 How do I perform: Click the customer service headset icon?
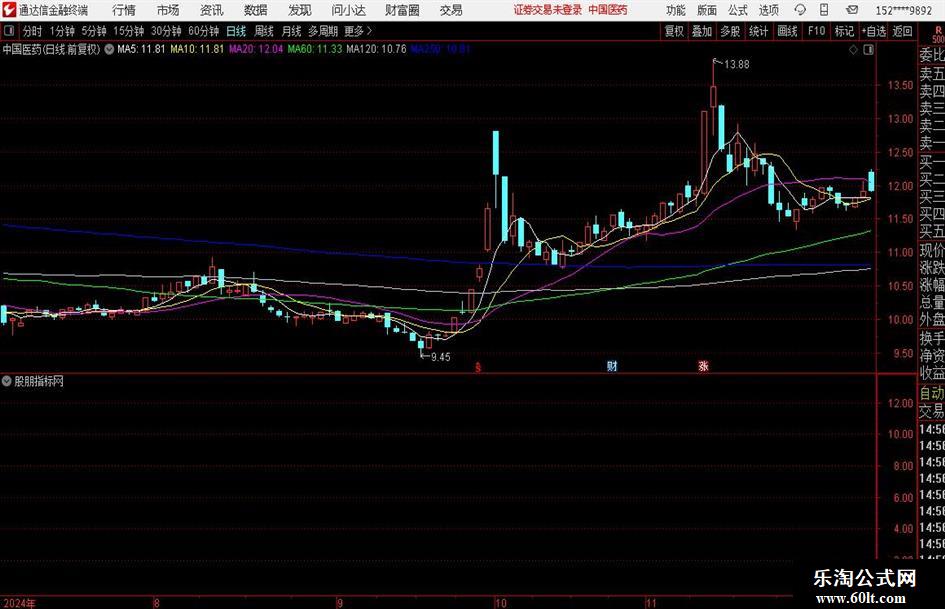[800, 10]
